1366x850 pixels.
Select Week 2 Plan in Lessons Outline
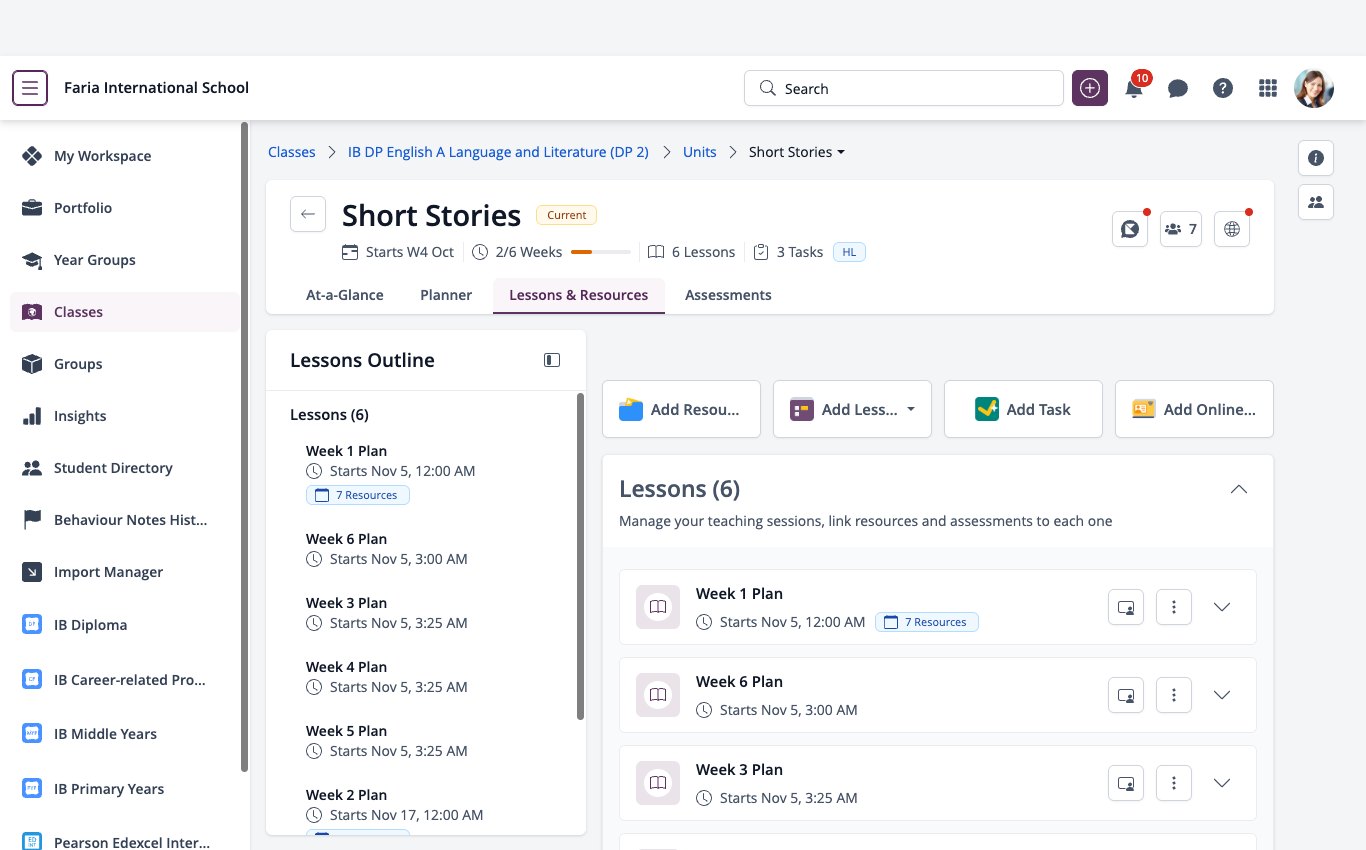[346, 795]
